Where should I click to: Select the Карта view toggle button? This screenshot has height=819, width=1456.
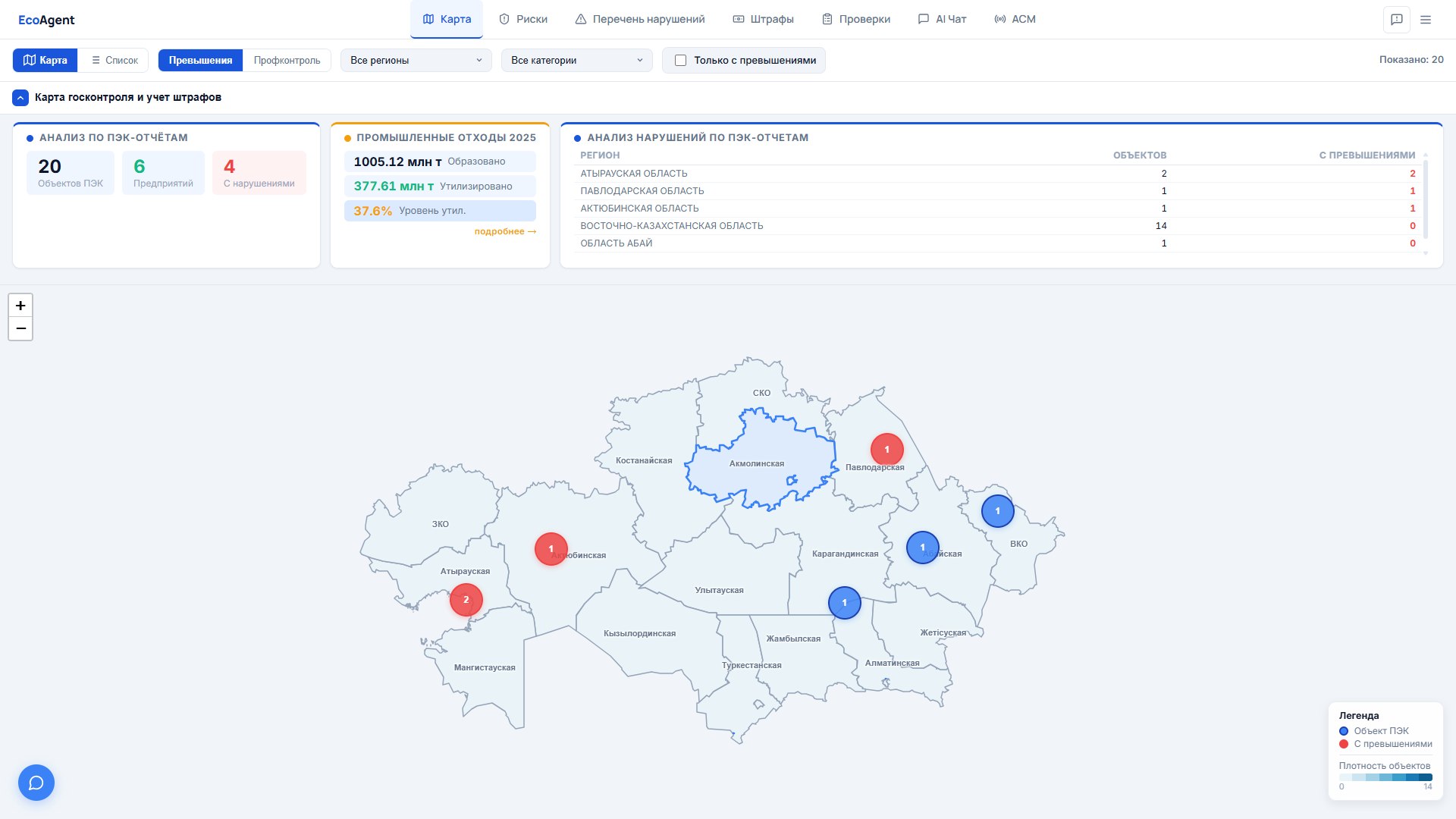45,60
